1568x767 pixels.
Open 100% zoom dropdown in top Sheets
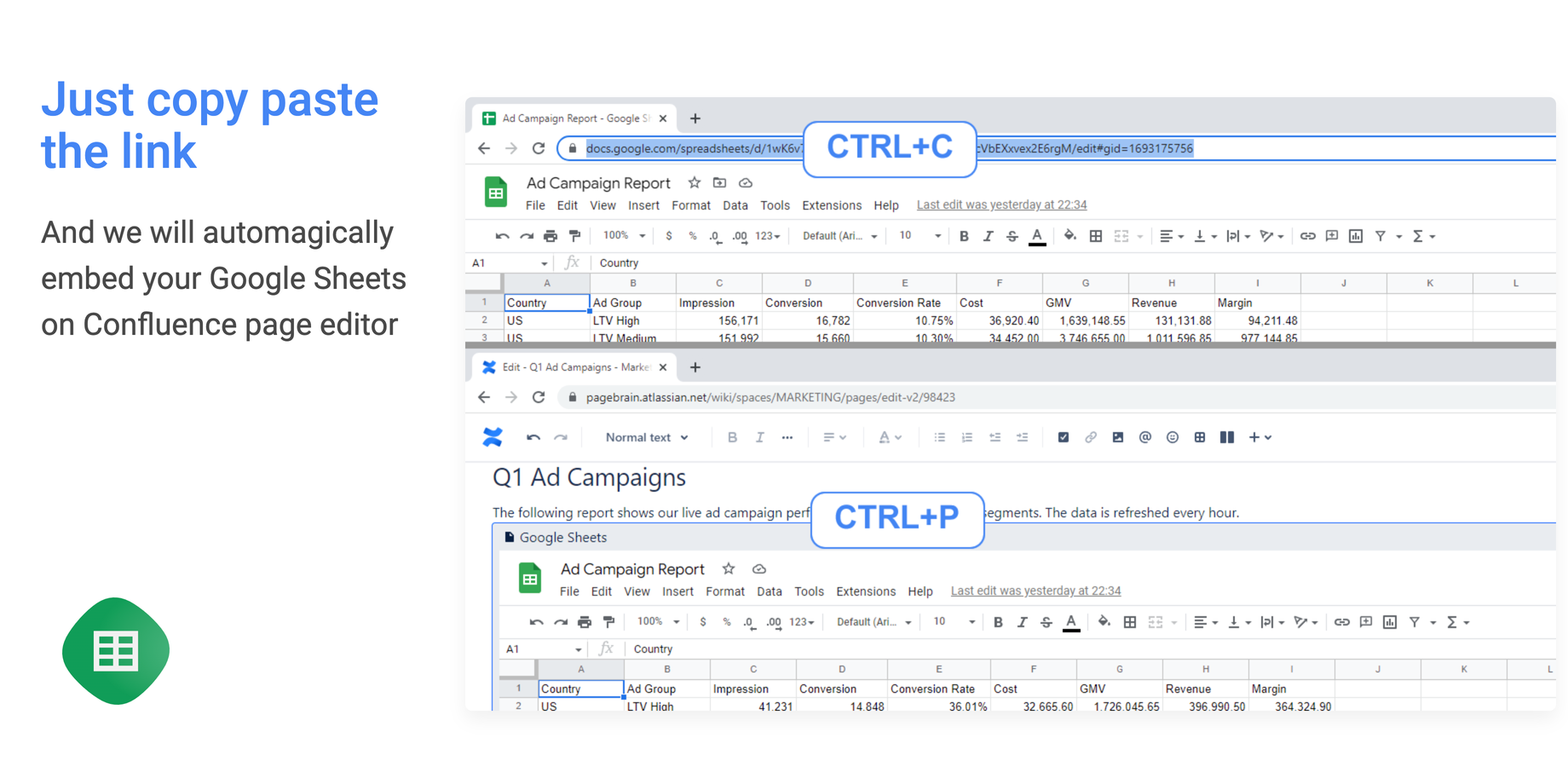coord(624,236)
